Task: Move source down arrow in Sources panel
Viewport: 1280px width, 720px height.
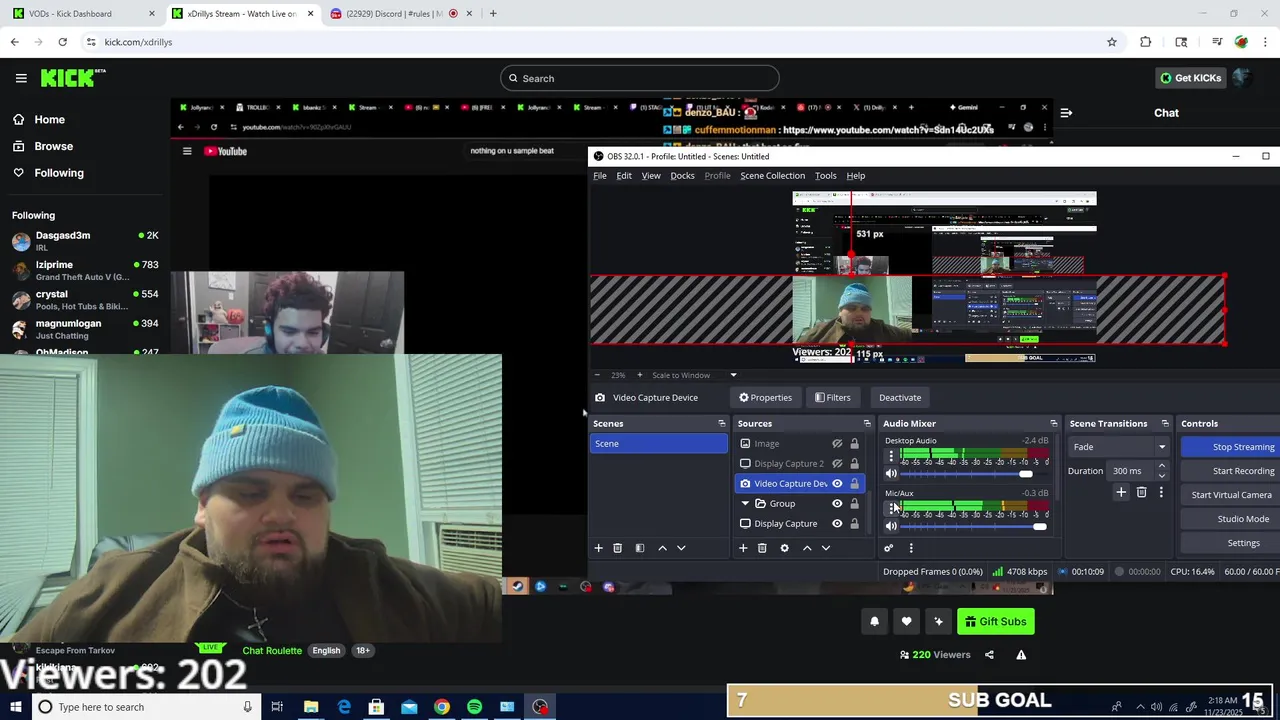Action: click(826, 548)
